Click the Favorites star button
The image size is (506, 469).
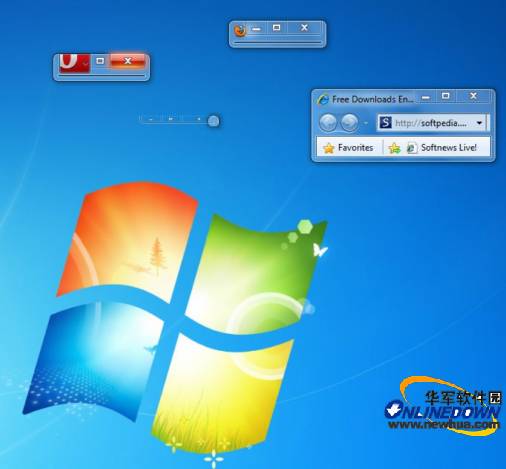point(348,147)
